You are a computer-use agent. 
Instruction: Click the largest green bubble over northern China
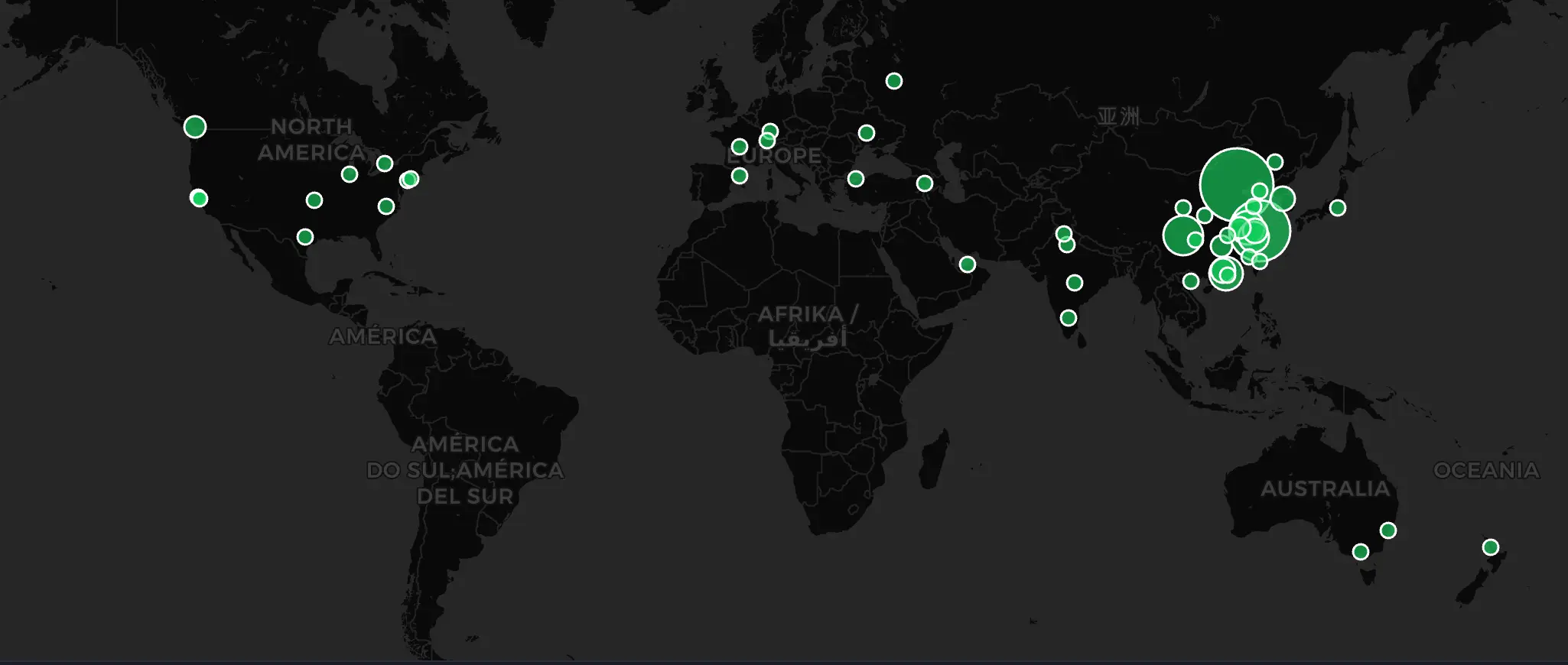(x=1236, y=185)
